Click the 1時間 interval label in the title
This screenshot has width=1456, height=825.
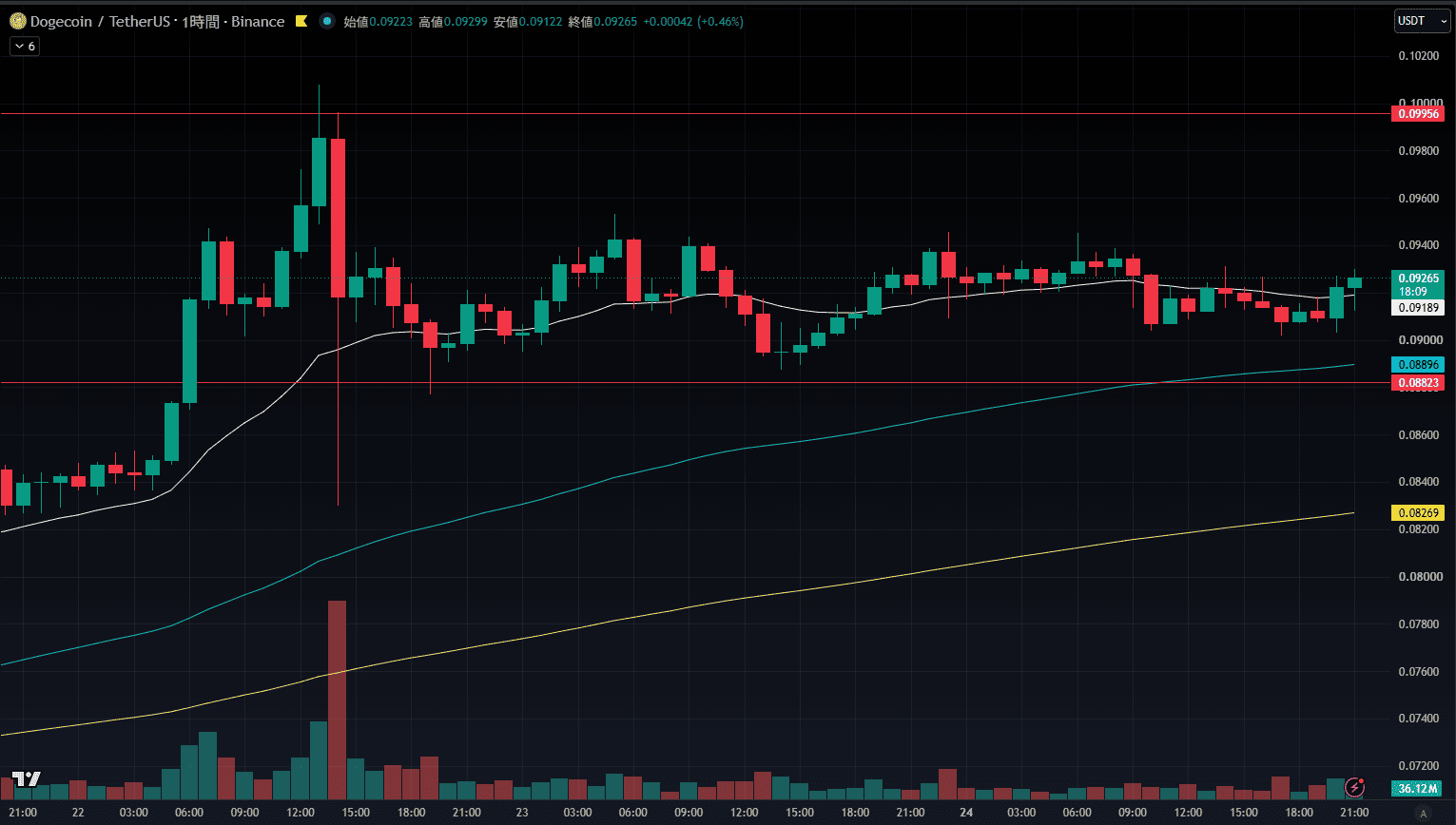click(201, 21)
